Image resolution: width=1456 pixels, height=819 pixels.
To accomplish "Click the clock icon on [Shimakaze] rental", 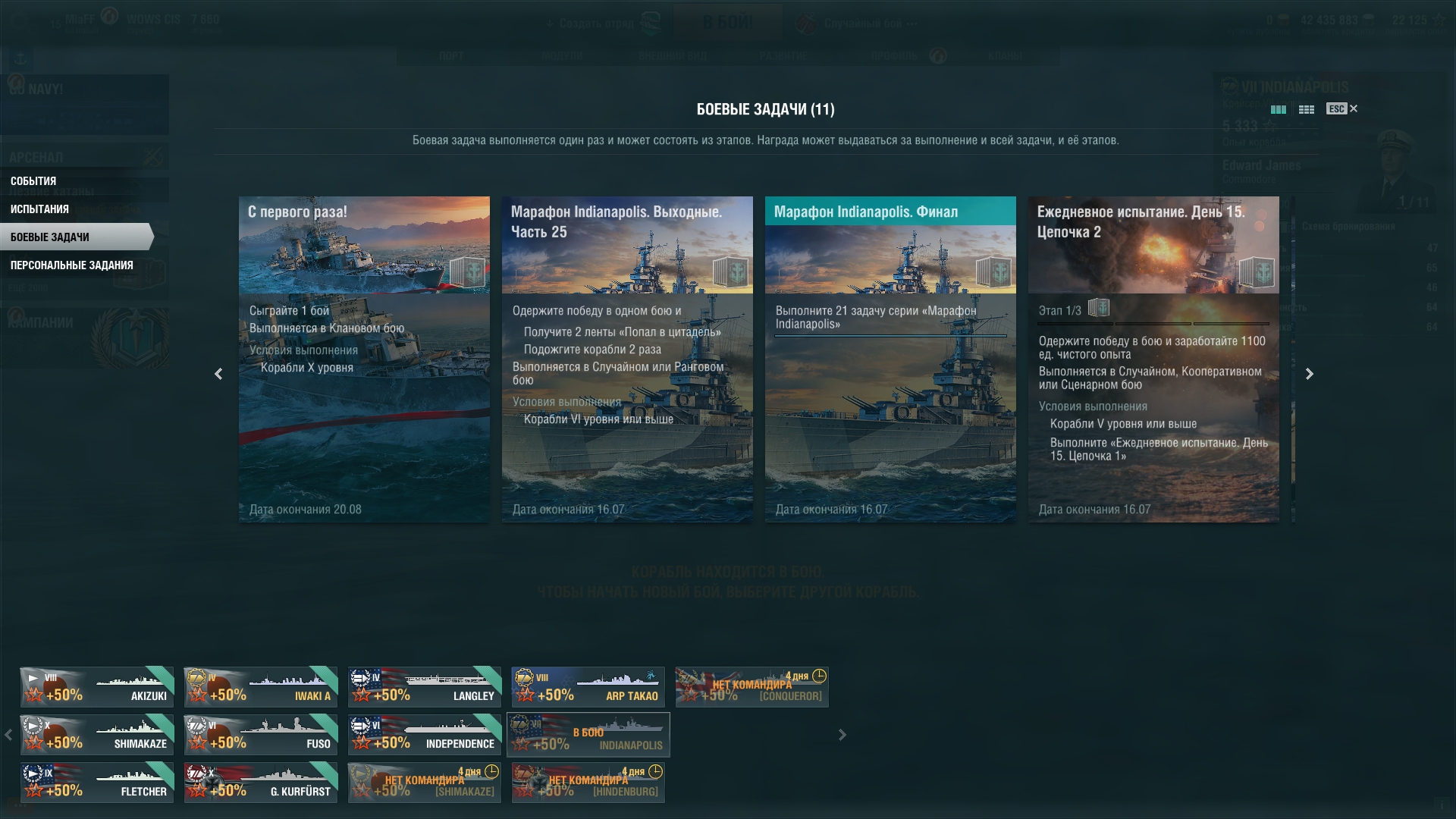I will [491, 771].
